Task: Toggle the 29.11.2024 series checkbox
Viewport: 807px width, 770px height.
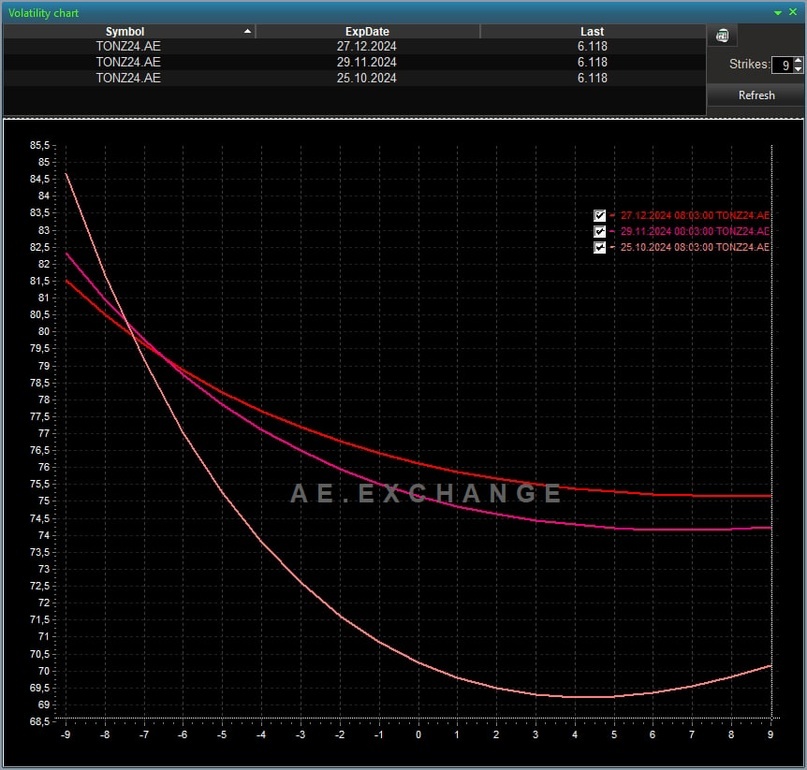Action: click(x=599, y=232)
